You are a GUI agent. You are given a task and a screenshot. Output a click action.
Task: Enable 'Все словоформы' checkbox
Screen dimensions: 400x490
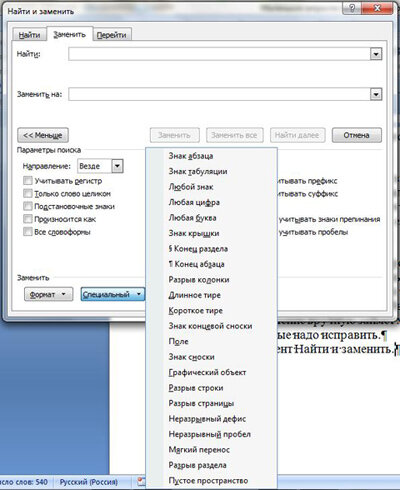28,231
